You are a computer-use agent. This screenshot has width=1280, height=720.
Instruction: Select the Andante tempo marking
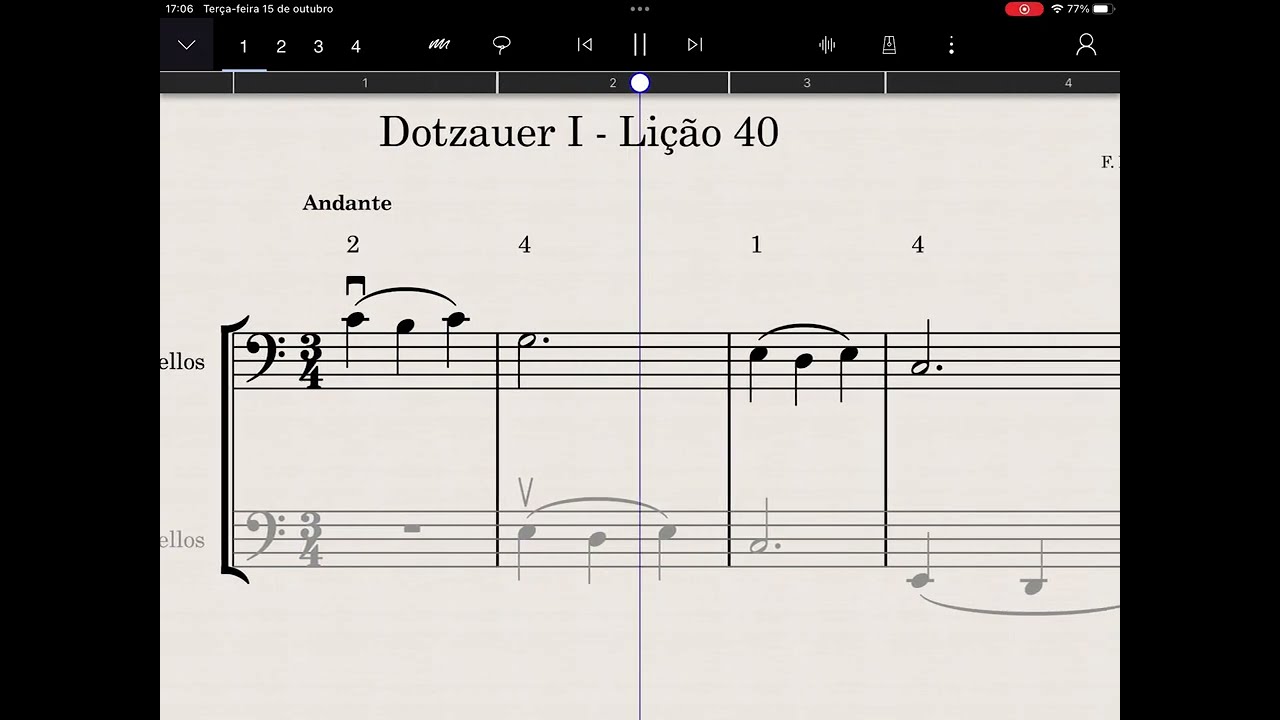347,203
